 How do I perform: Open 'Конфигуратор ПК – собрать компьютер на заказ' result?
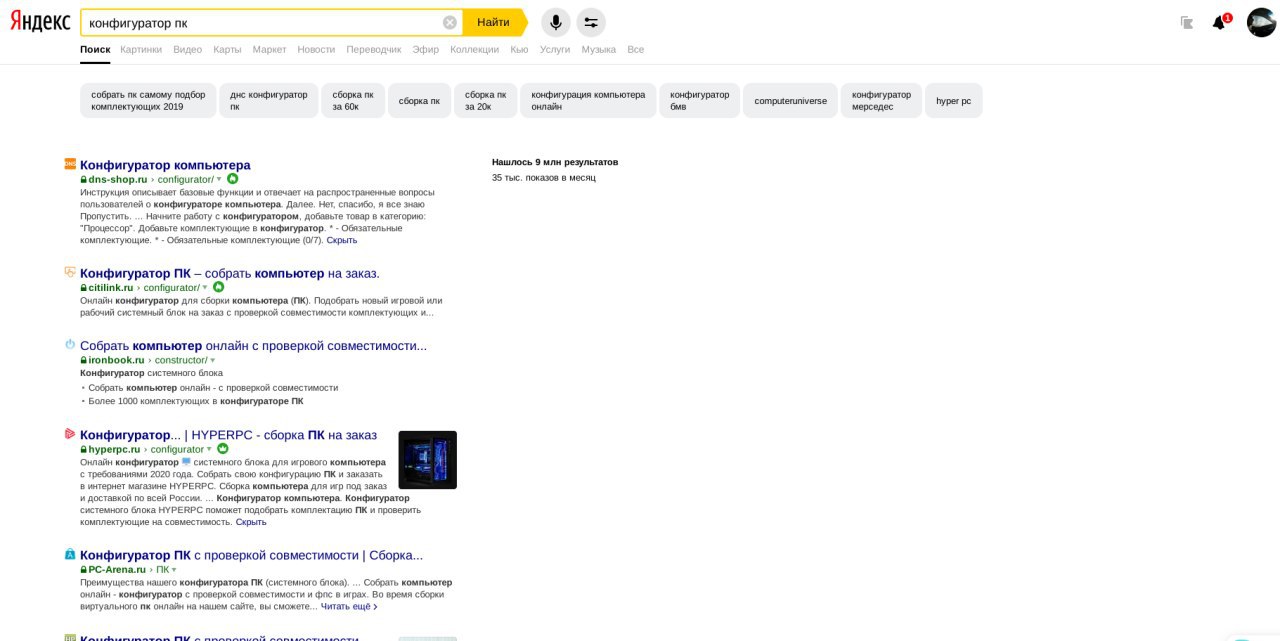tap(230, 273)
